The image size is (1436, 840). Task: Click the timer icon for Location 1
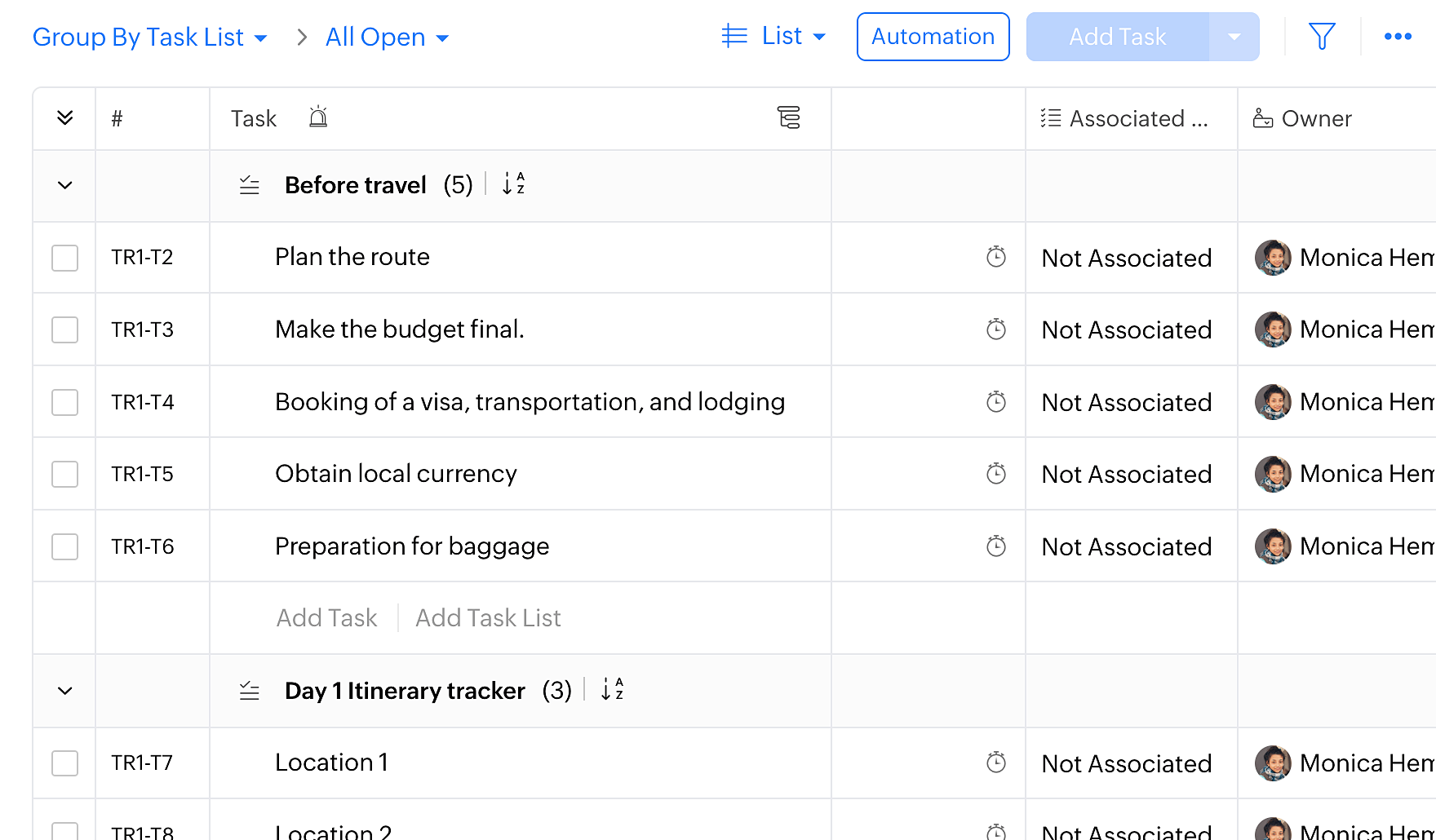coord(995,763)
